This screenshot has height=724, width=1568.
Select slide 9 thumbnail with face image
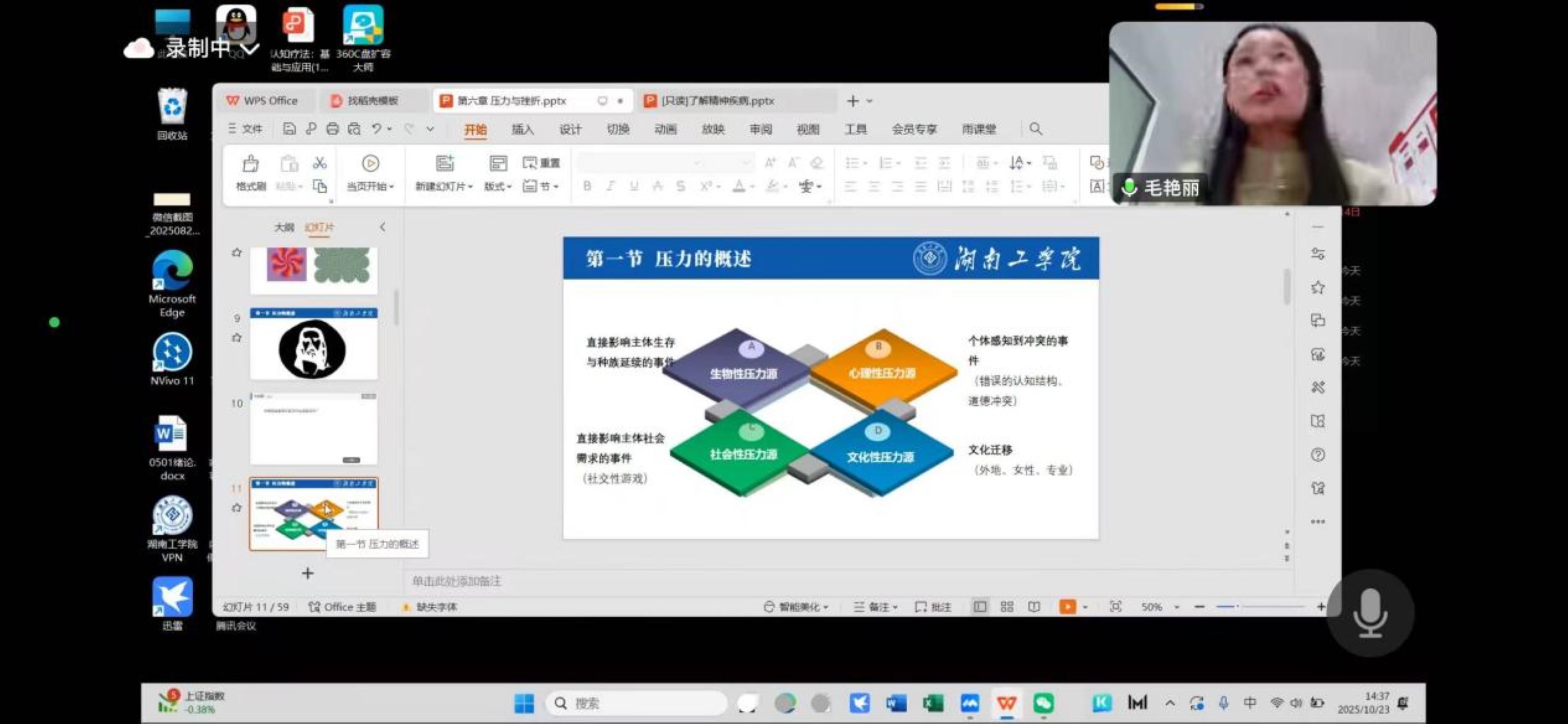tap(313, 344)
